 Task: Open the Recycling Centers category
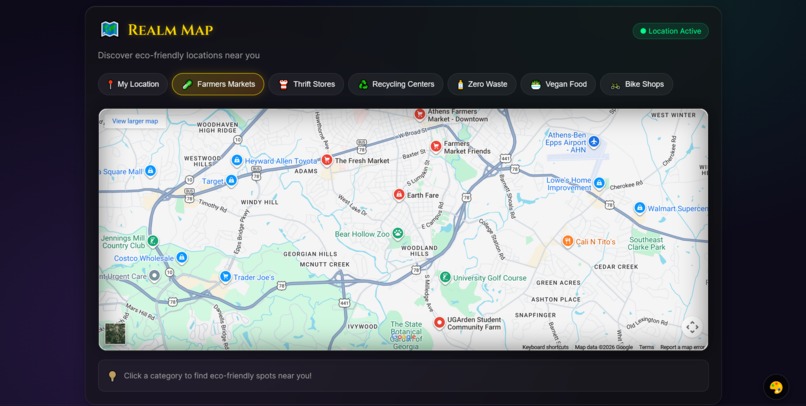[x=395, y=84]
